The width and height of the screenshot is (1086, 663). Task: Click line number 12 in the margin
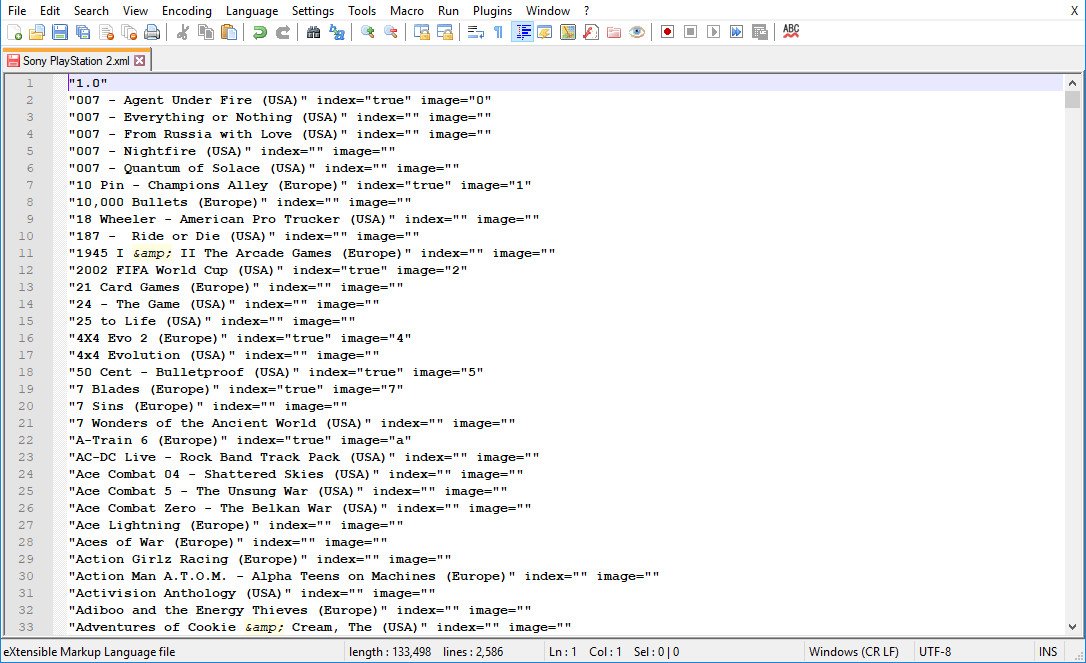click(x=26, y=270)
